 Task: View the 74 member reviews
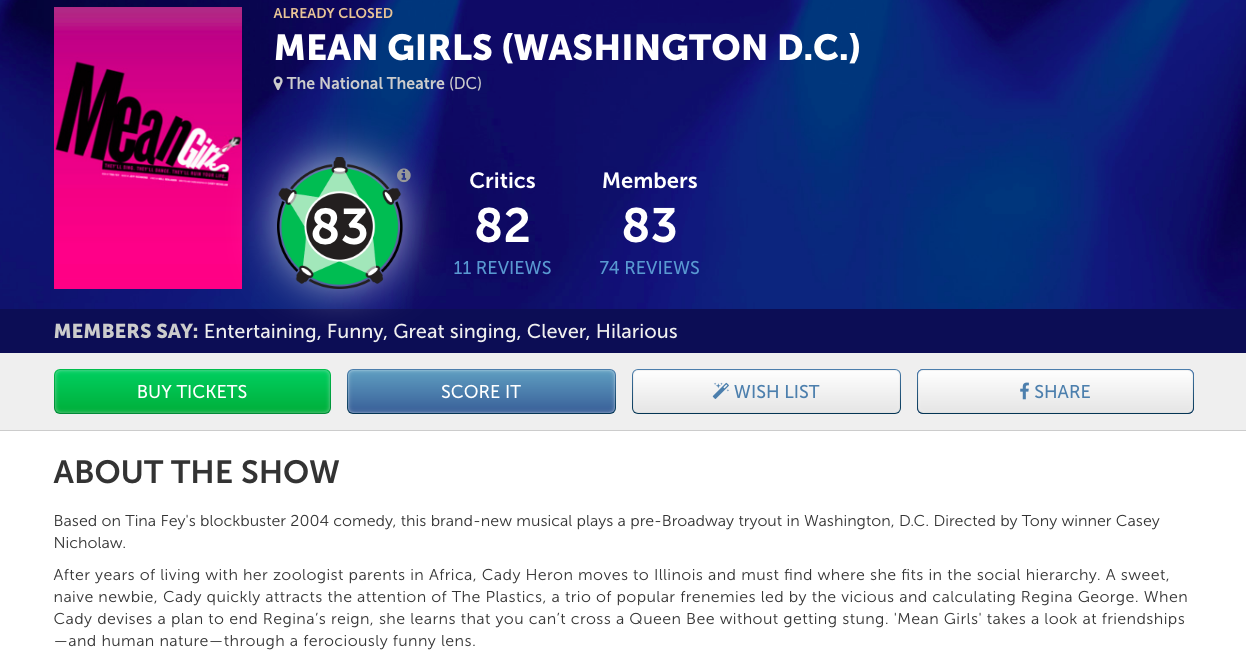point(649,268)
